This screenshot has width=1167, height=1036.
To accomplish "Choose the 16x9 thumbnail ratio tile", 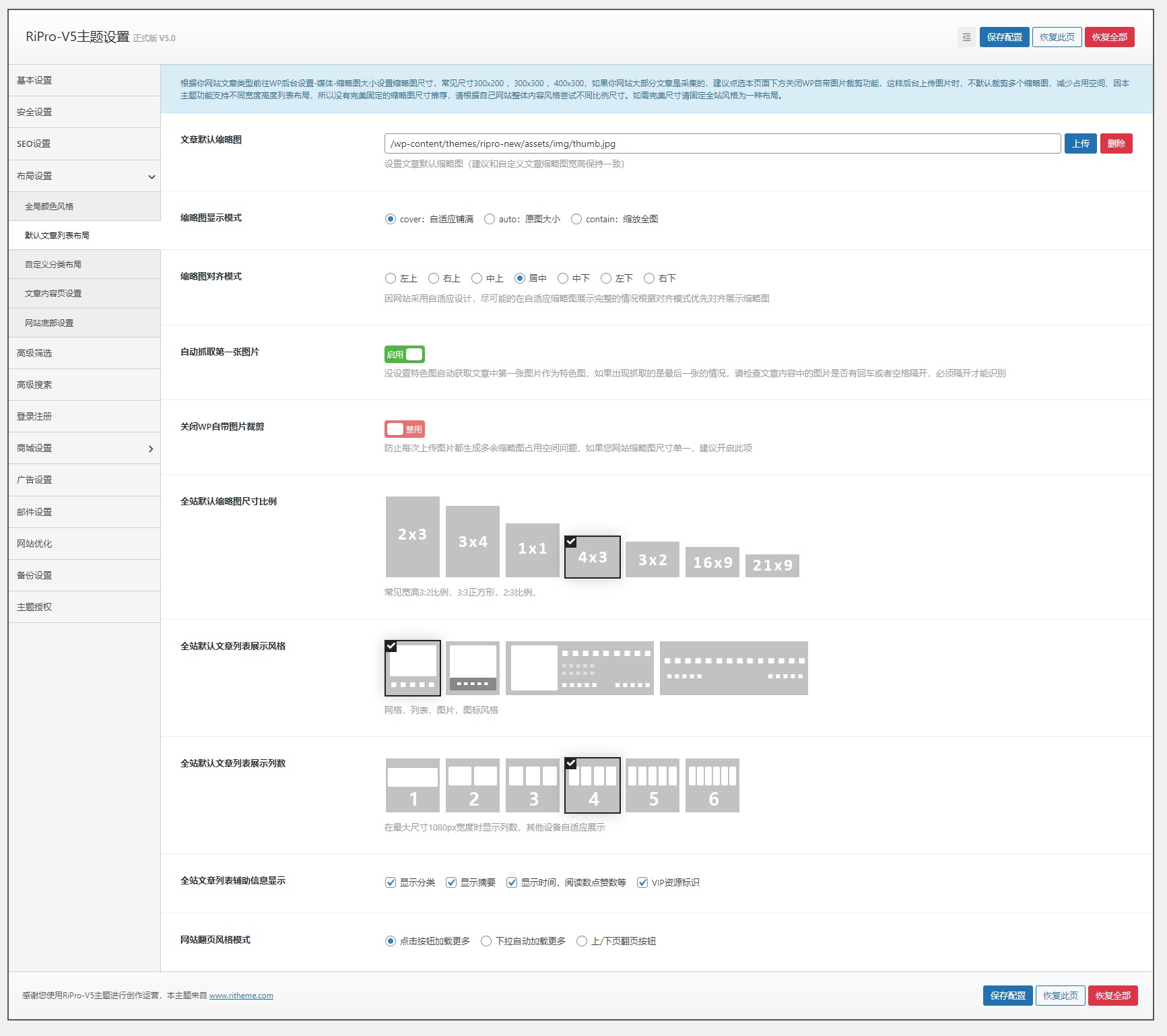I will [x=712, y=562].
